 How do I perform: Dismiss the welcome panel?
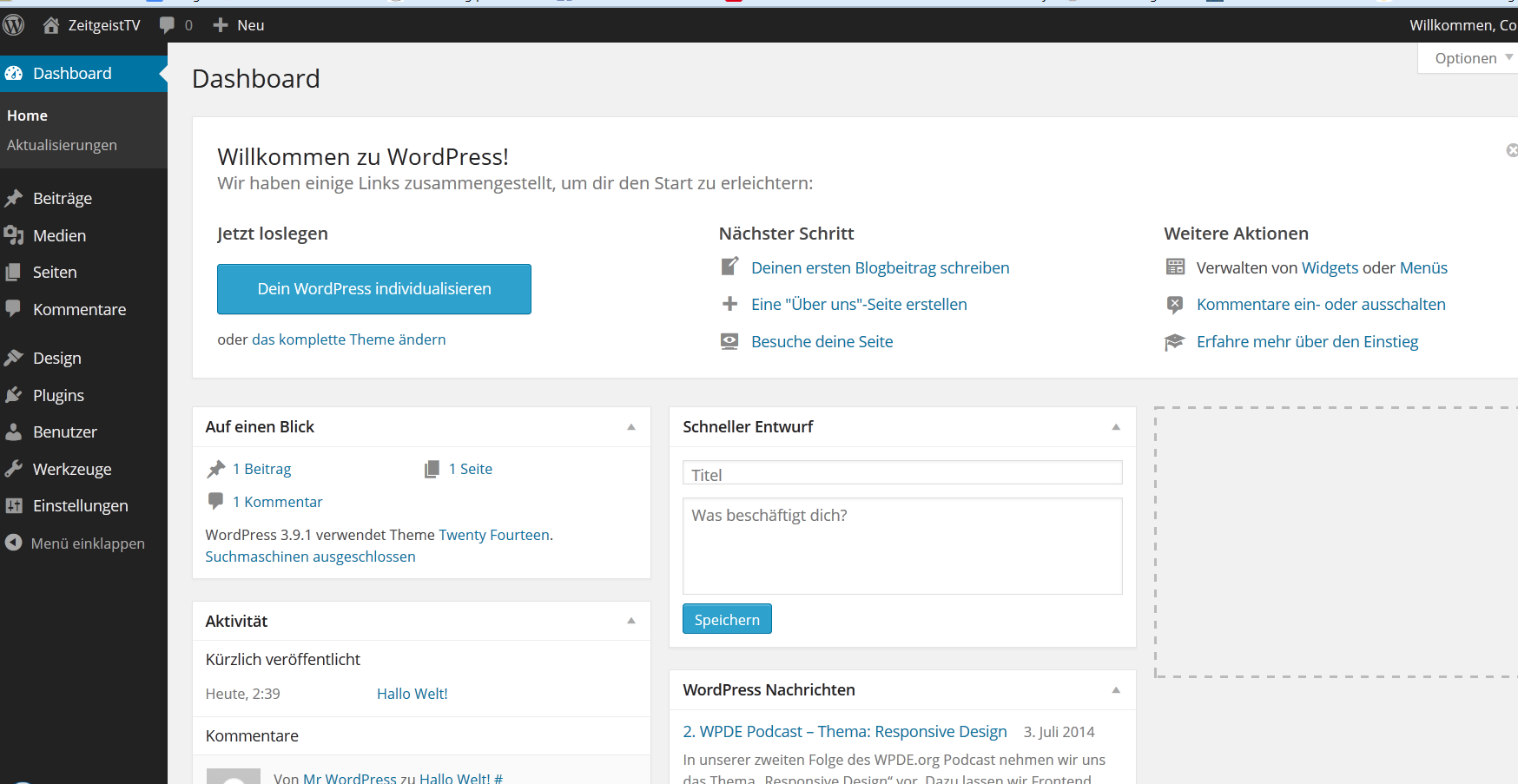(x=1511, y=150)
